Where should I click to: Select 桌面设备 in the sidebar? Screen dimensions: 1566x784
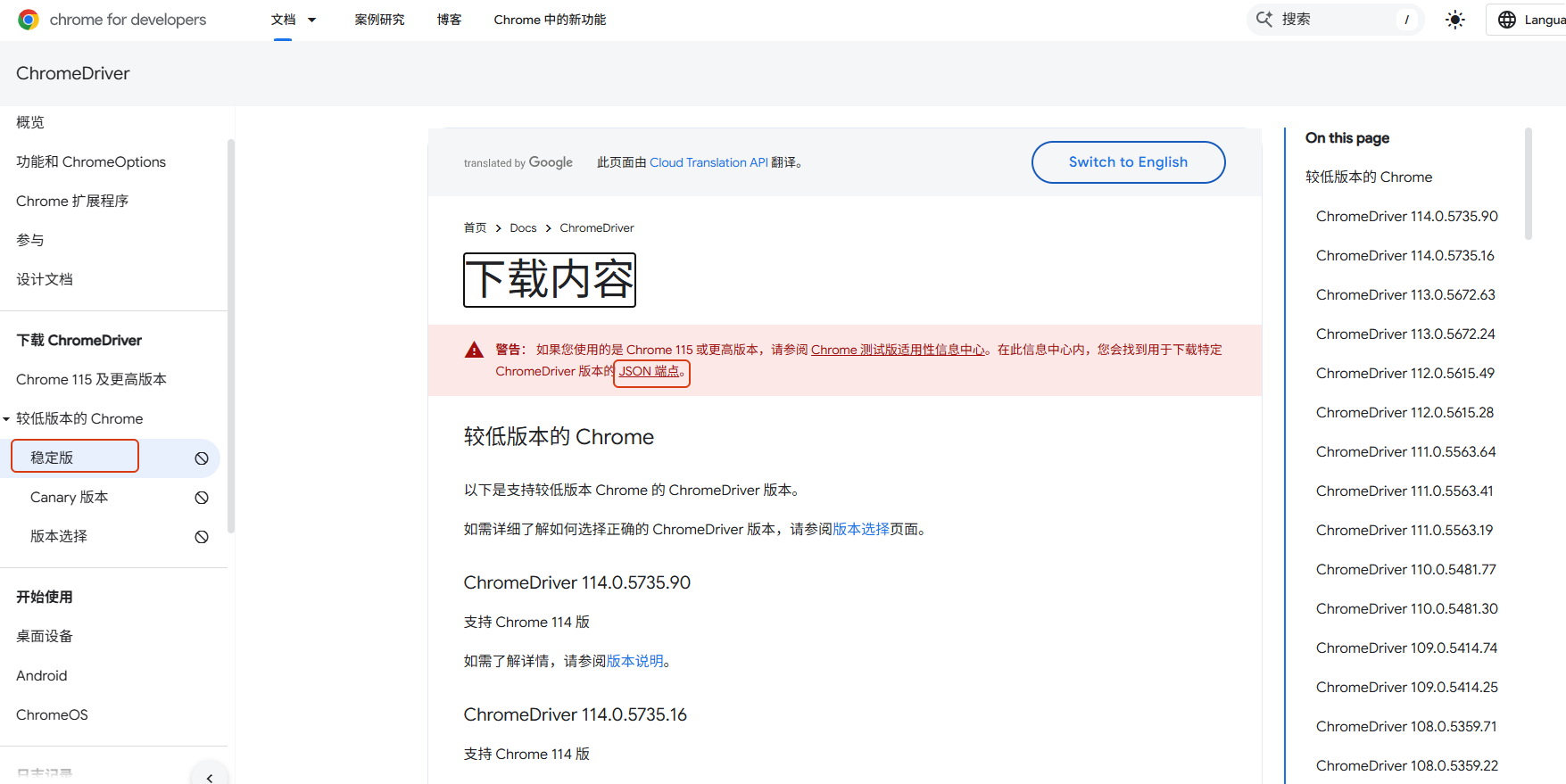pos(45,636)
